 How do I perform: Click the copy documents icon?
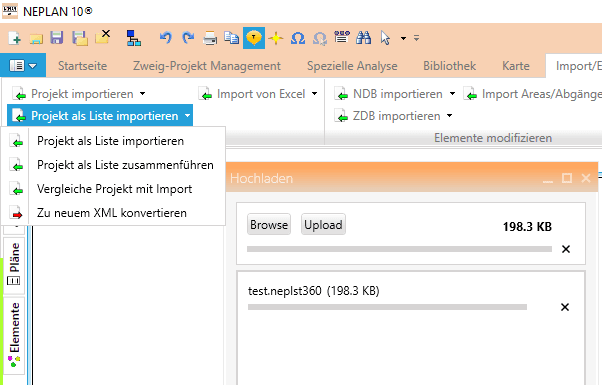click(232, 38)
